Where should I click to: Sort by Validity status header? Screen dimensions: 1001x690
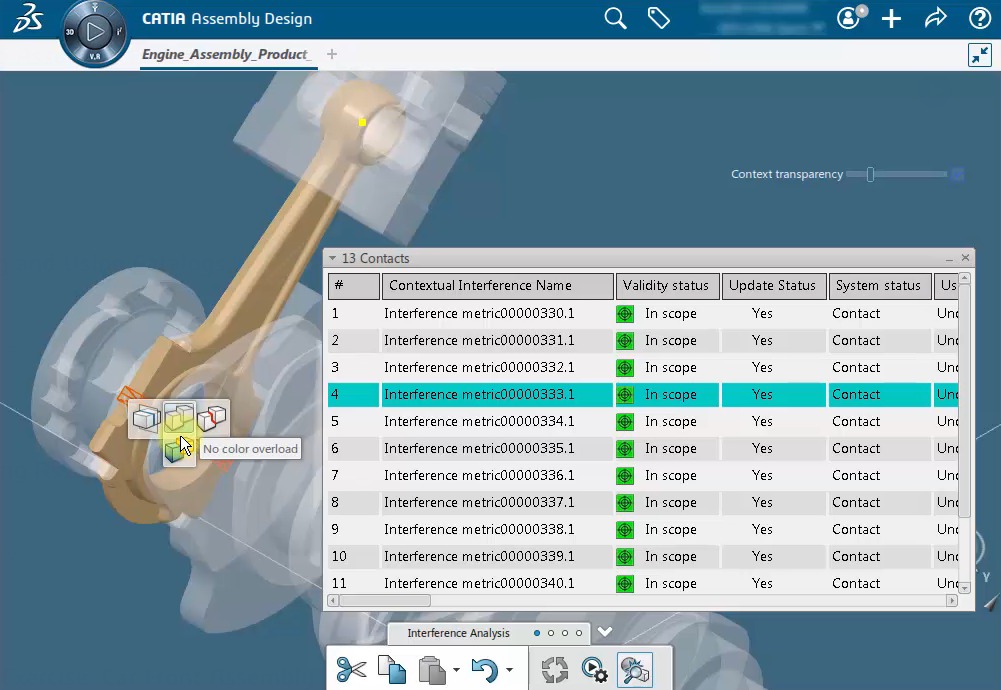coord(668,286)
